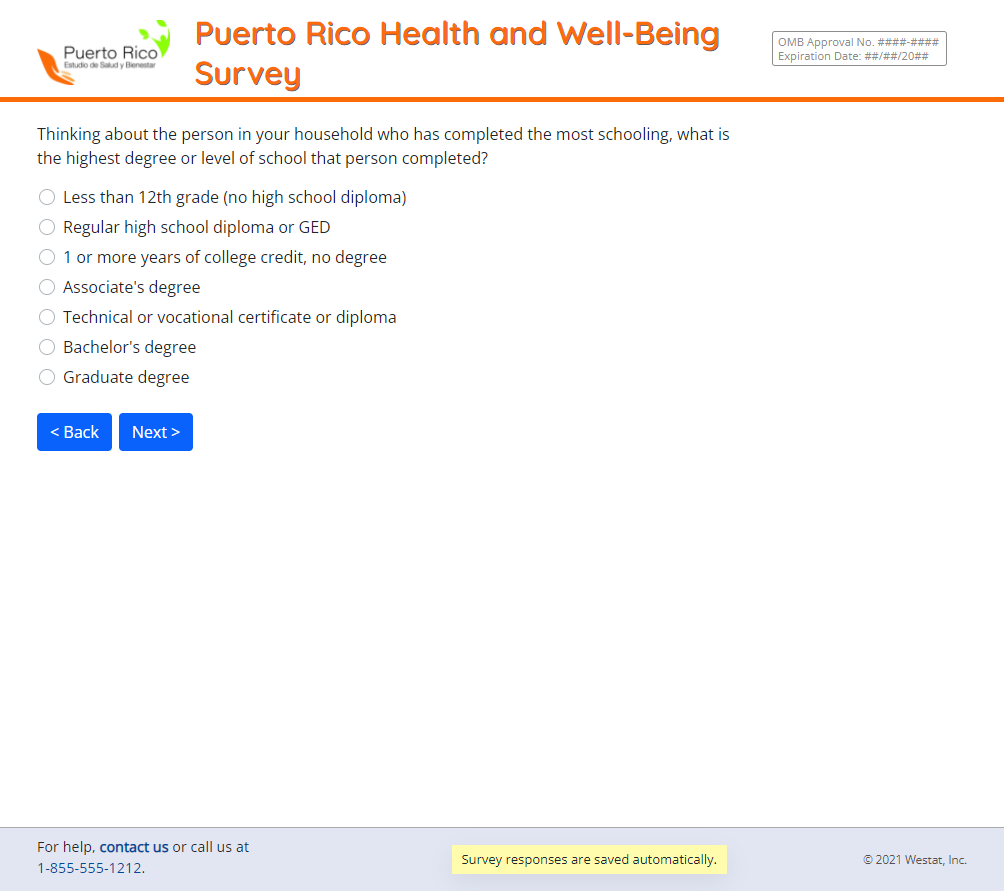Select "1 or more years of college credit"

[x=47, y=257]
